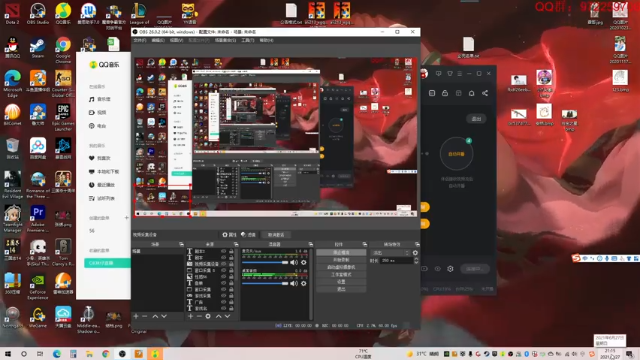Viewport: 640px width, 360px height.
Task: Toggle visibility of 广告 text source
Action: (223, 302)
